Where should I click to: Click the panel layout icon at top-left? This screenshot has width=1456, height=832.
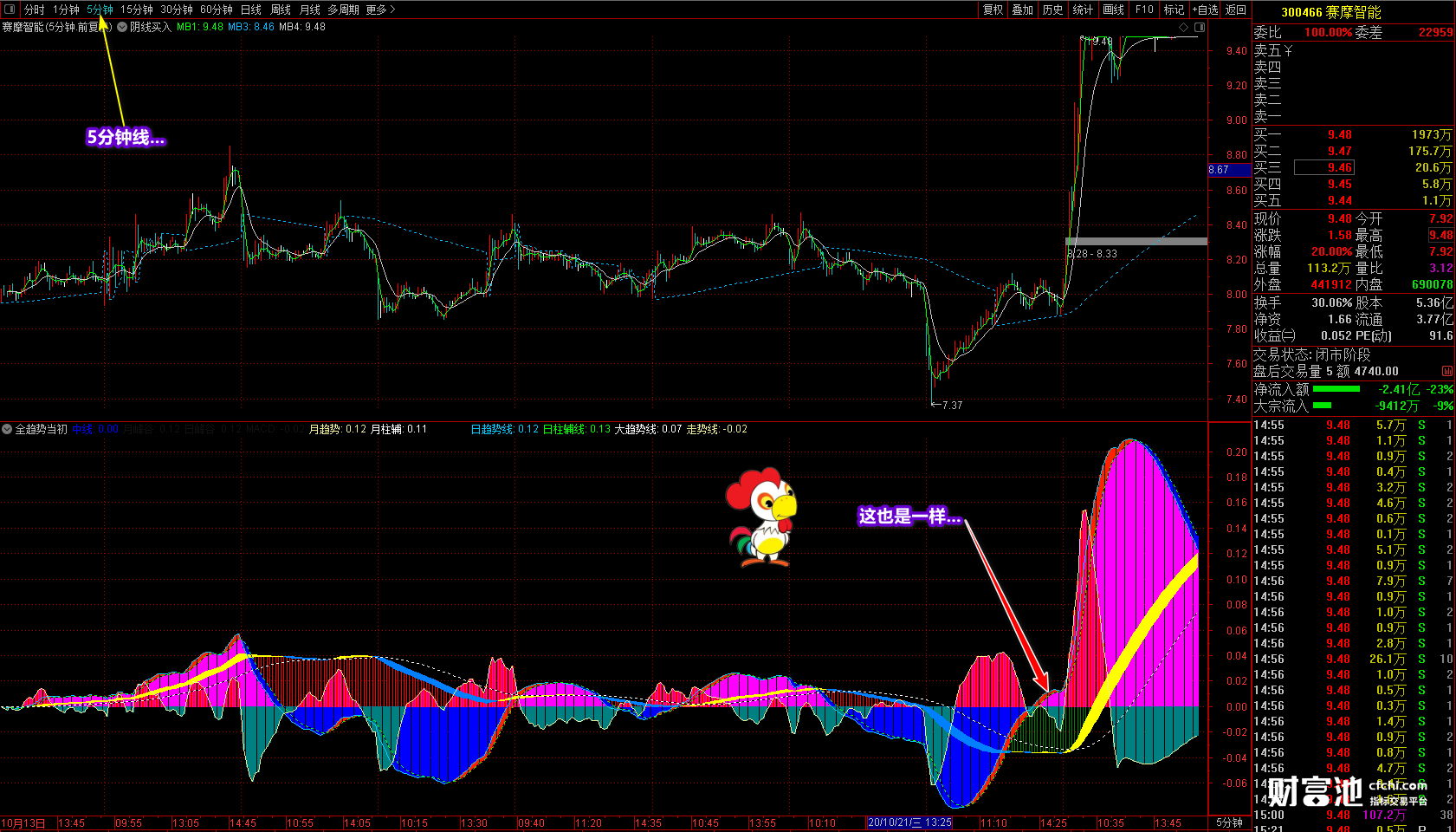[x=10, y=10]
